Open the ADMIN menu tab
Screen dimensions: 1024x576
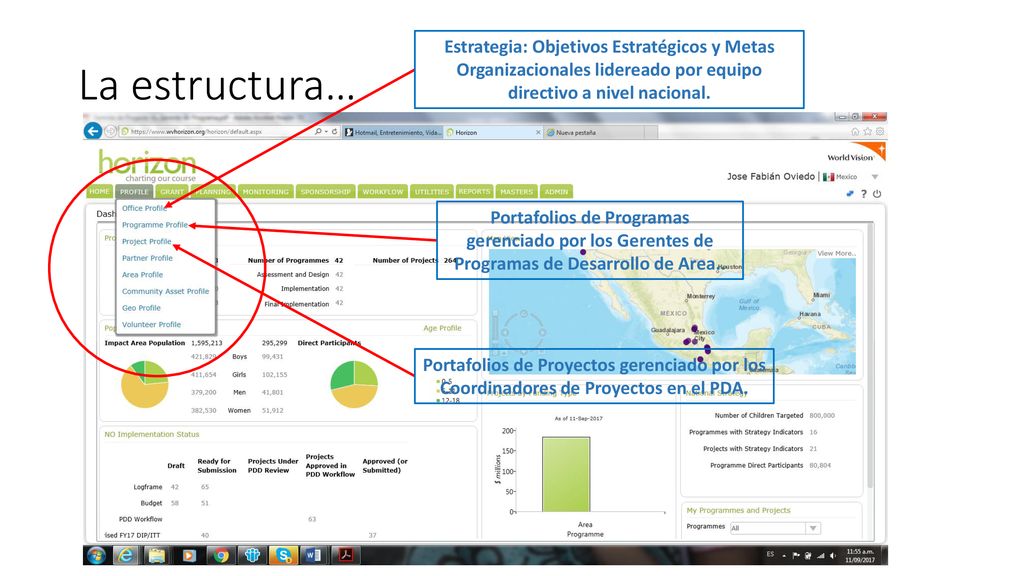tap(556, 192)
